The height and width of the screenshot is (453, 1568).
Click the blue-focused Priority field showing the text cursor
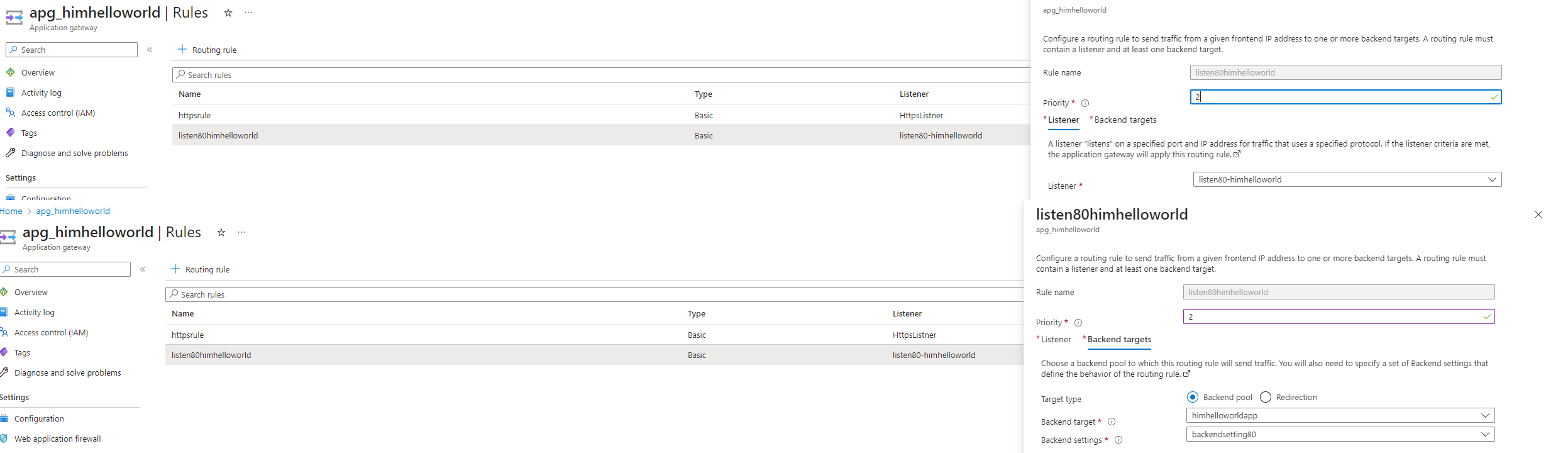[1345, 96]
